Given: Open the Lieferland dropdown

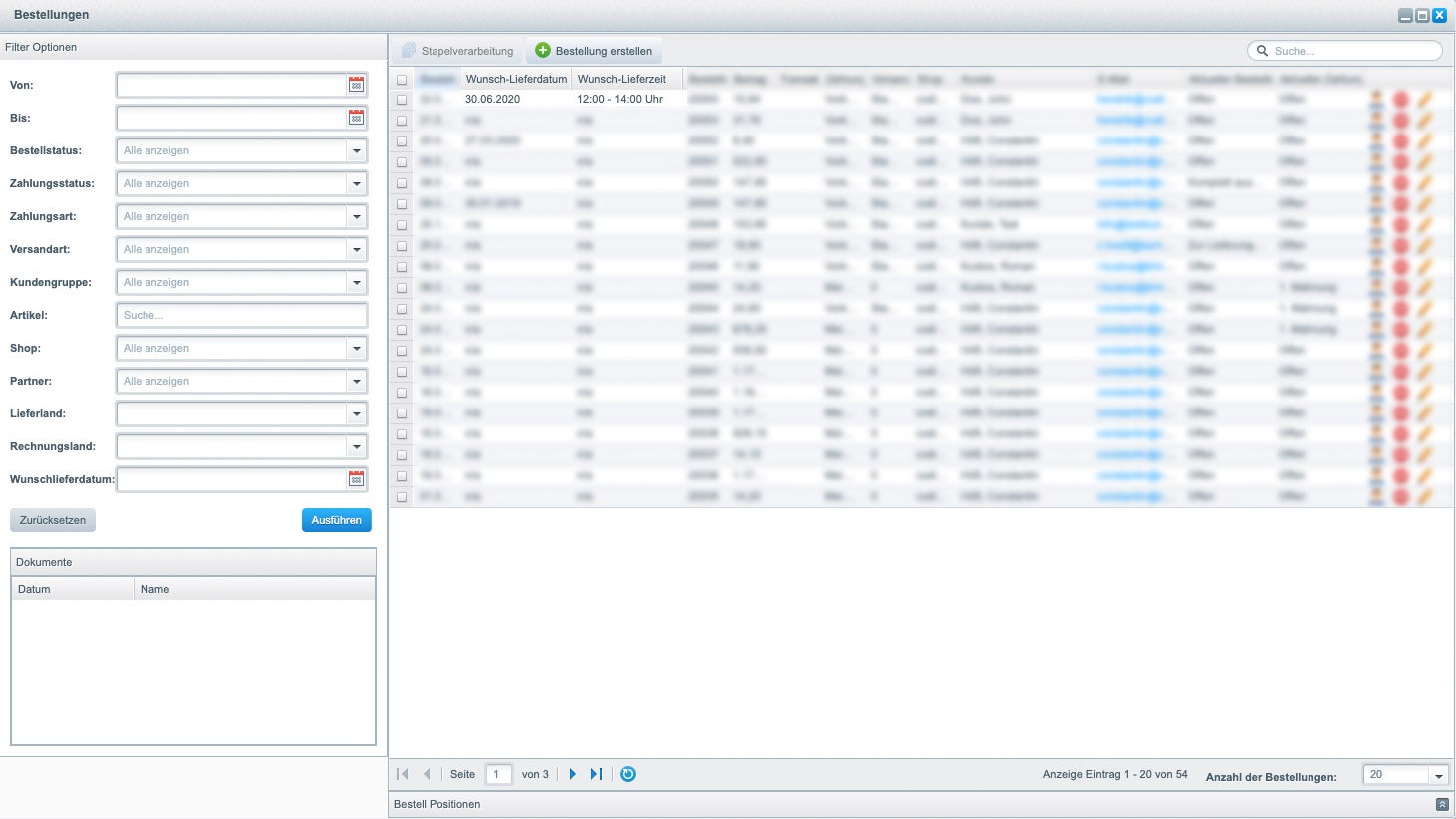Looking at the screenshot, I should click(x=356, y=413).
